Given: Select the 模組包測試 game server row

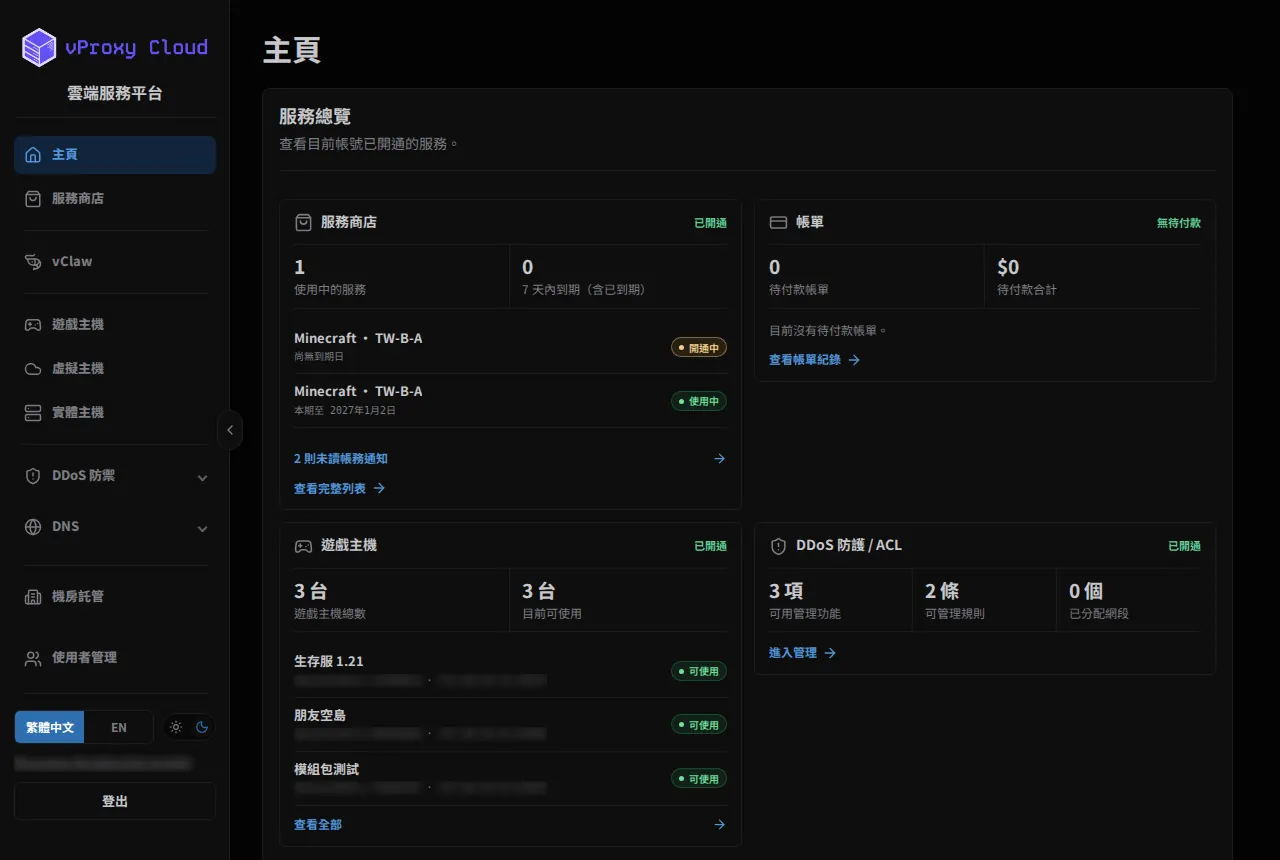Looking at the screenshot, I should coord(510,779).
